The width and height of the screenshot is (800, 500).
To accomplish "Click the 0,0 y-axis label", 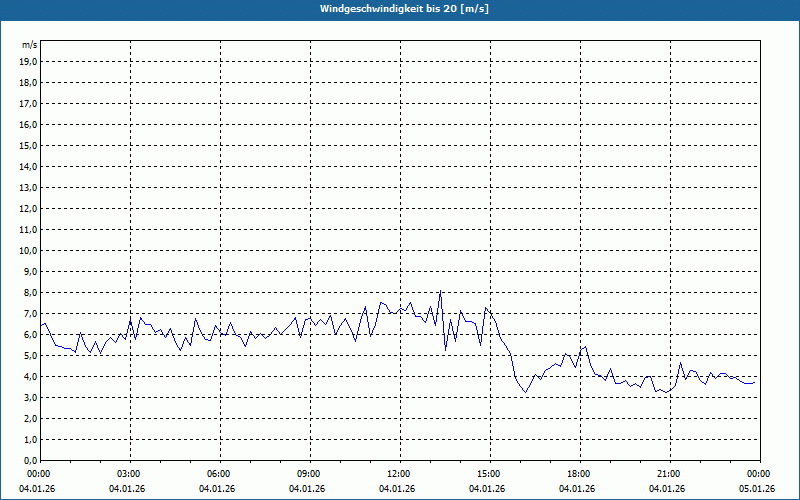I will pyautogui.click(x=29, y=460).
